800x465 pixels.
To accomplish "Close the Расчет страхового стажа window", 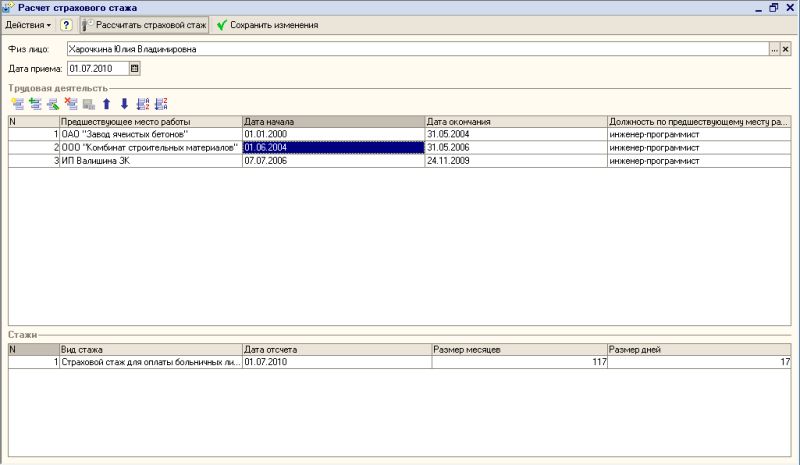I will 790,8.
